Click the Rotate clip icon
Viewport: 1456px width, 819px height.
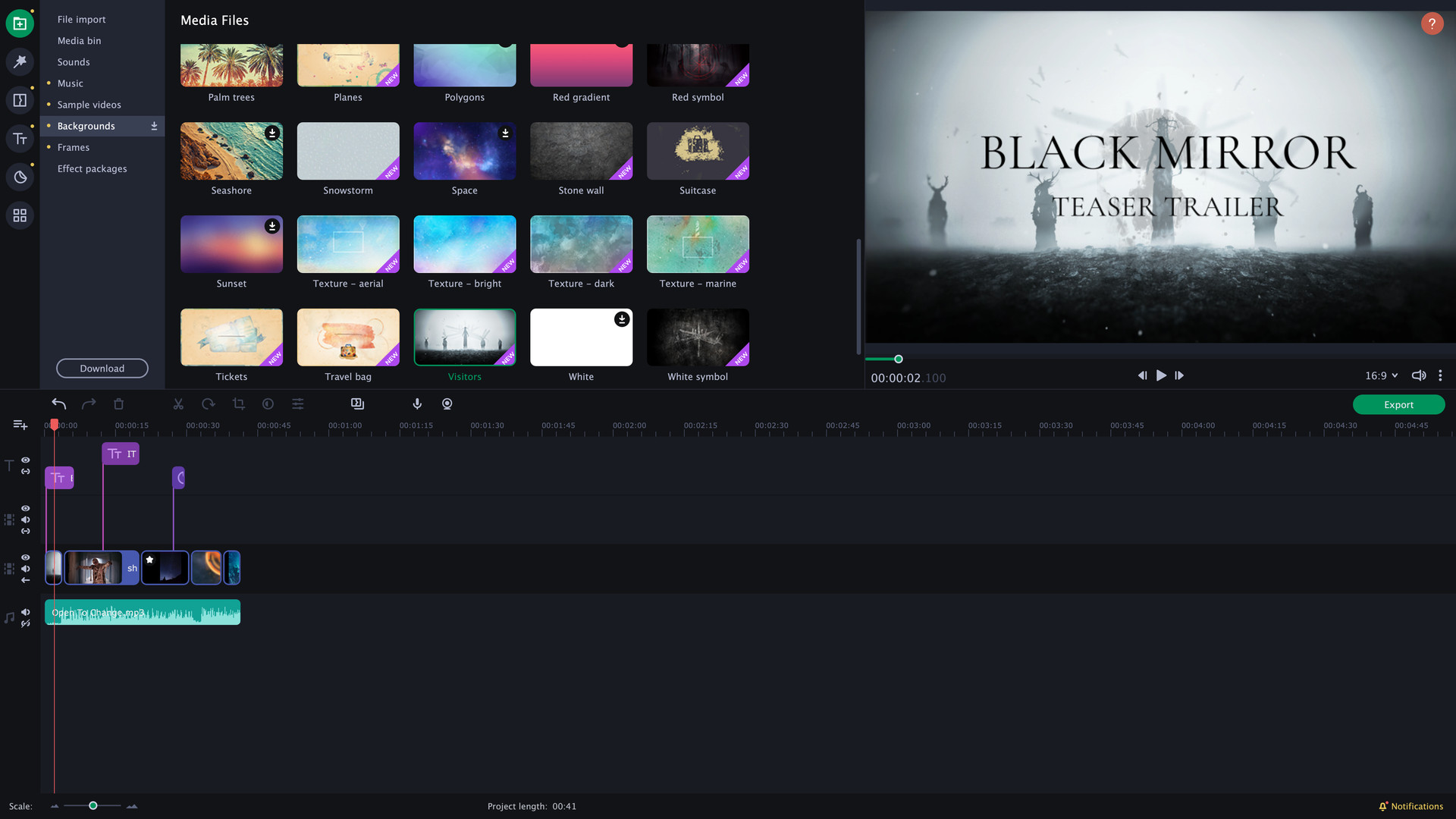click(209, 404)
